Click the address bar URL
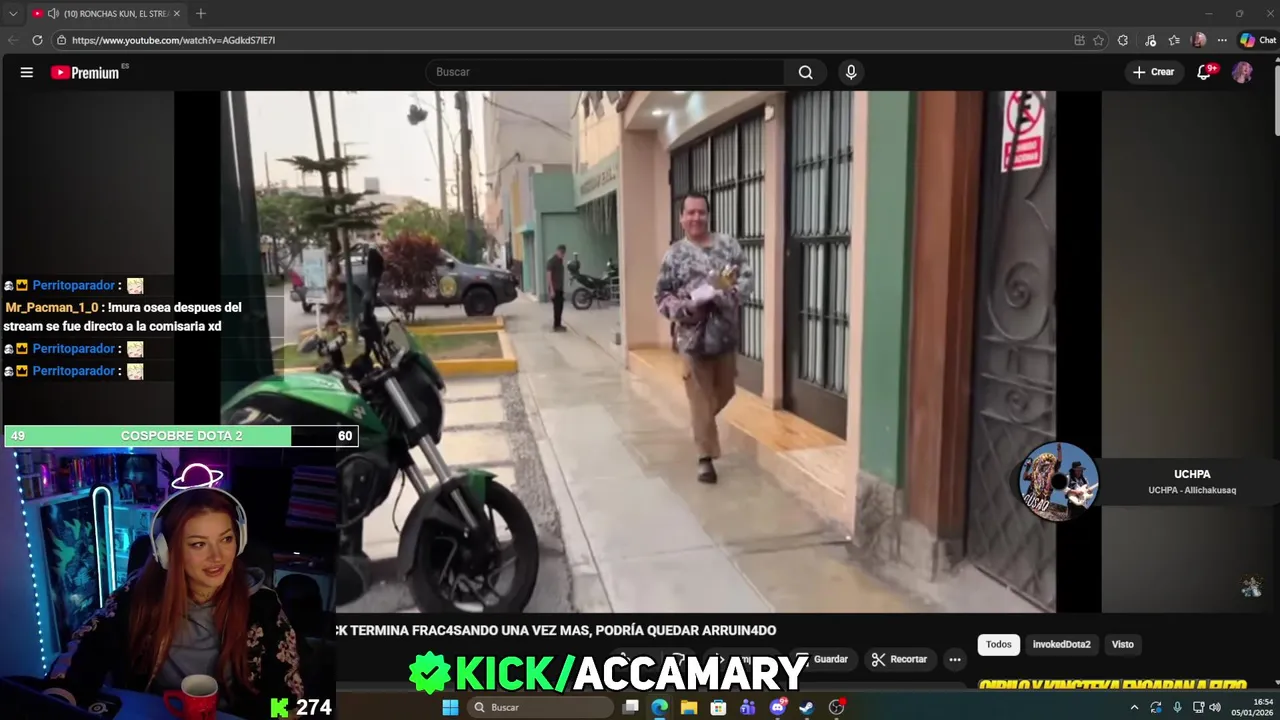The width and height of the screenshot is (1280, 720). click(173, 40)
